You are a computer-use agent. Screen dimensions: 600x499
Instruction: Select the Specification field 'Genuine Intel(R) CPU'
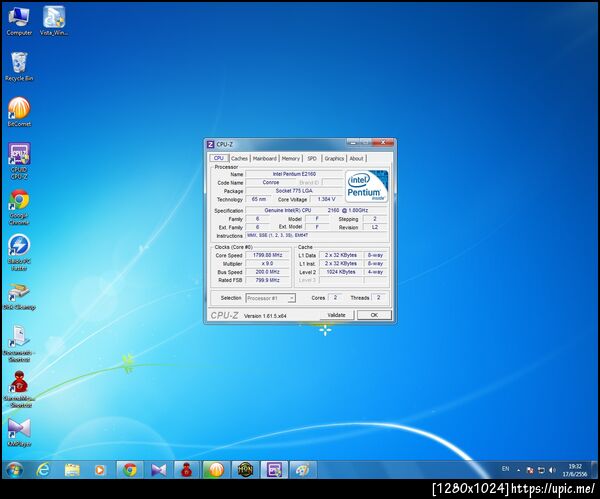click(x=316, y=210)
